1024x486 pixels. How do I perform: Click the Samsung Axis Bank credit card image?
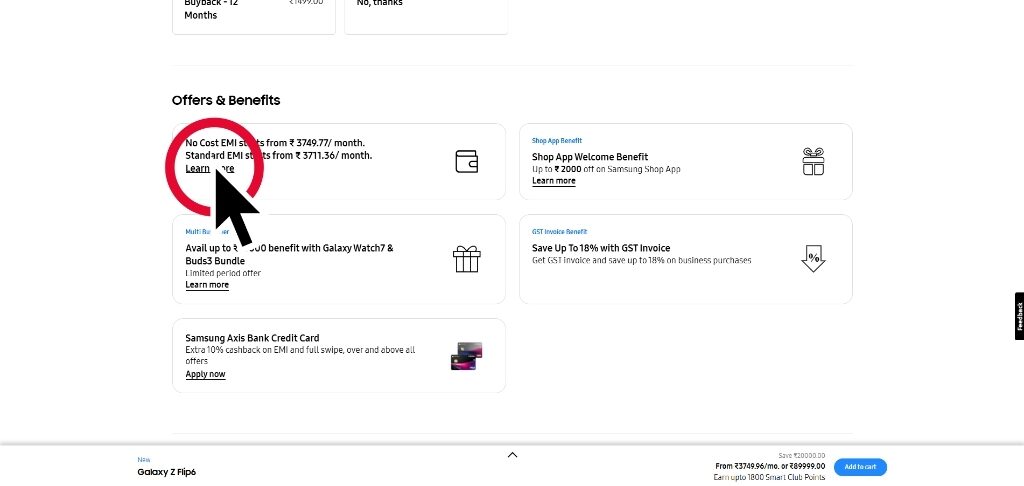pos(467,356)
